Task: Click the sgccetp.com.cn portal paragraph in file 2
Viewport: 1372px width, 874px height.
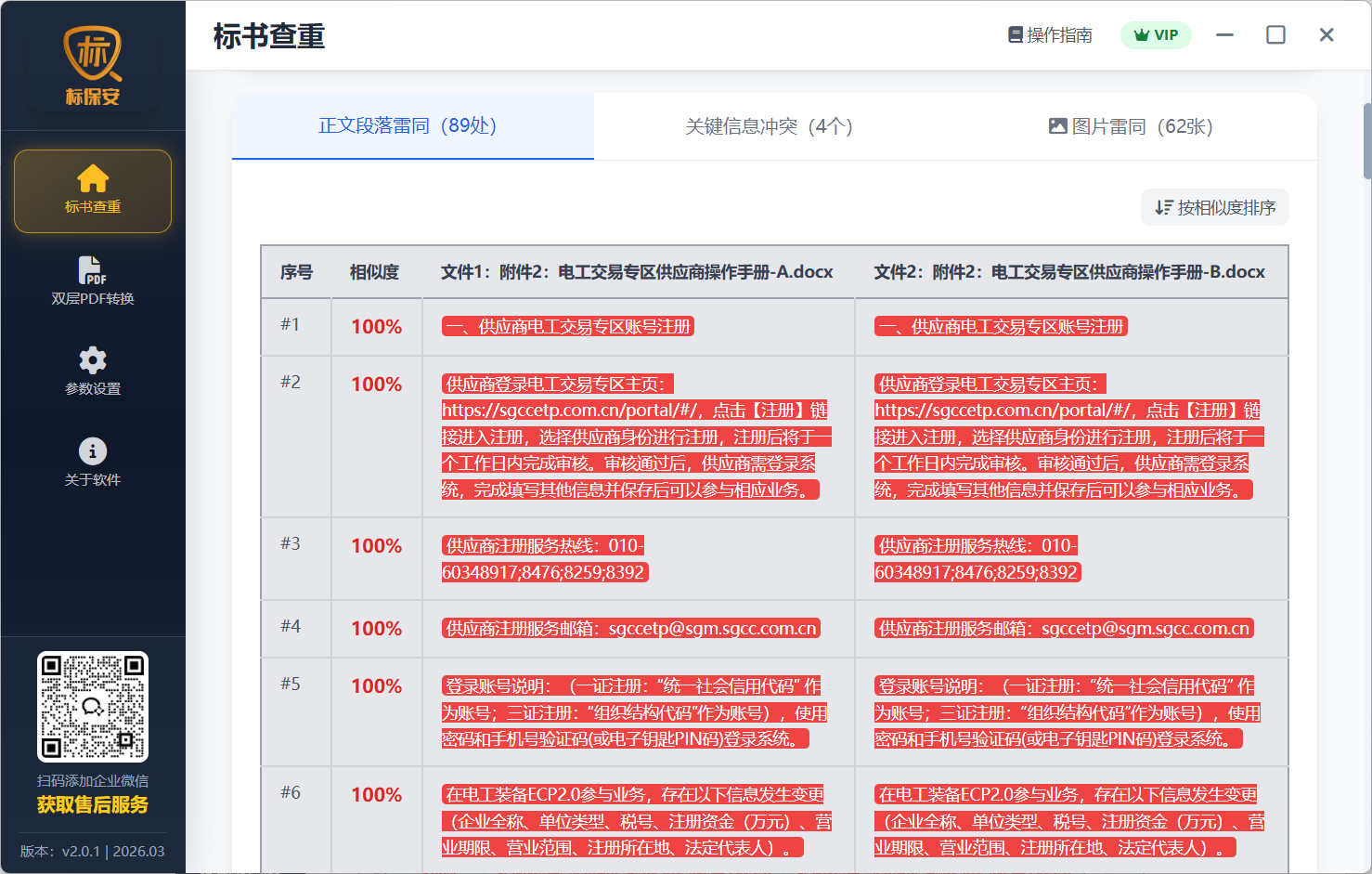Action: pyautogui.click(x=1069, y=437)
